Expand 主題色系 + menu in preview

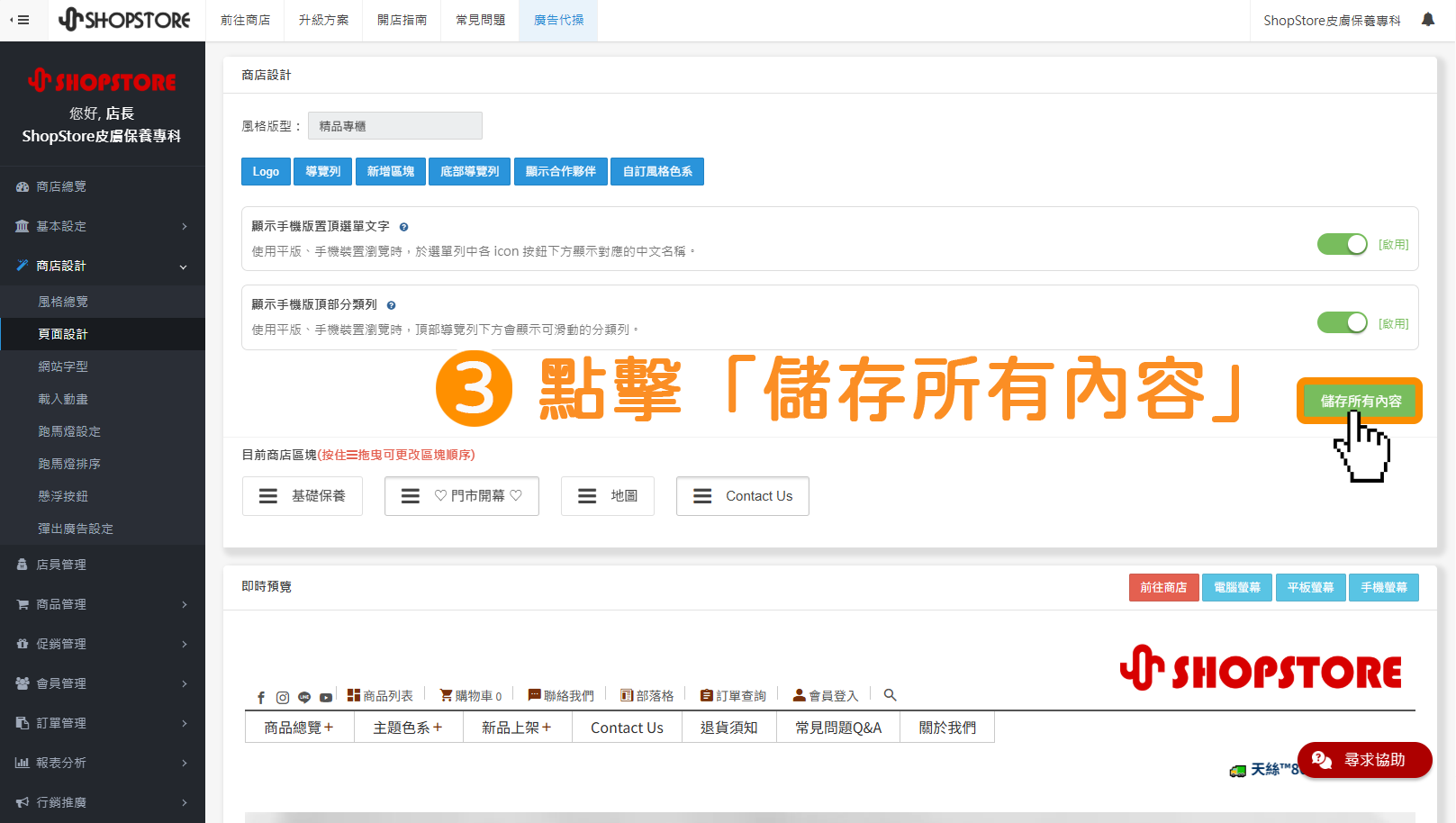click(x=408, y=728)
